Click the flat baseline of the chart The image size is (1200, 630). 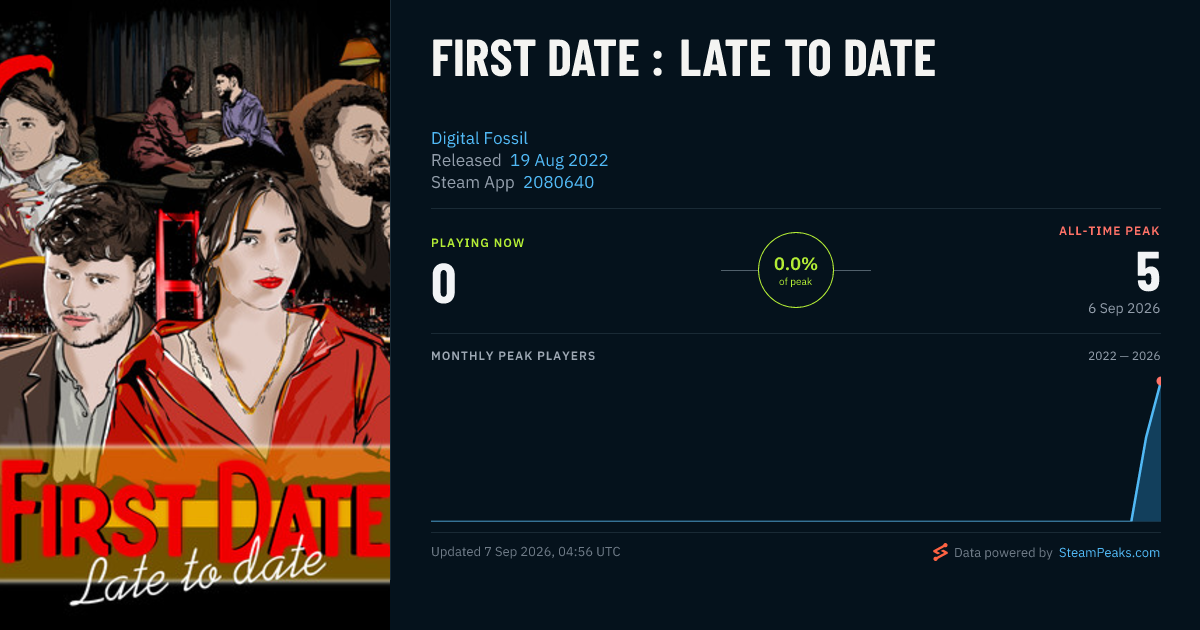(780, 520)
